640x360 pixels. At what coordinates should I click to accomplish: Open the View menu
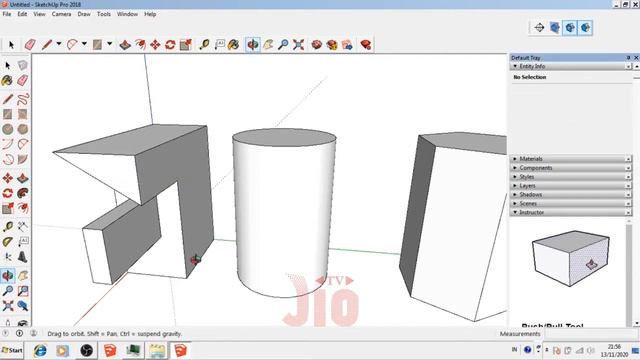(39, 14)
